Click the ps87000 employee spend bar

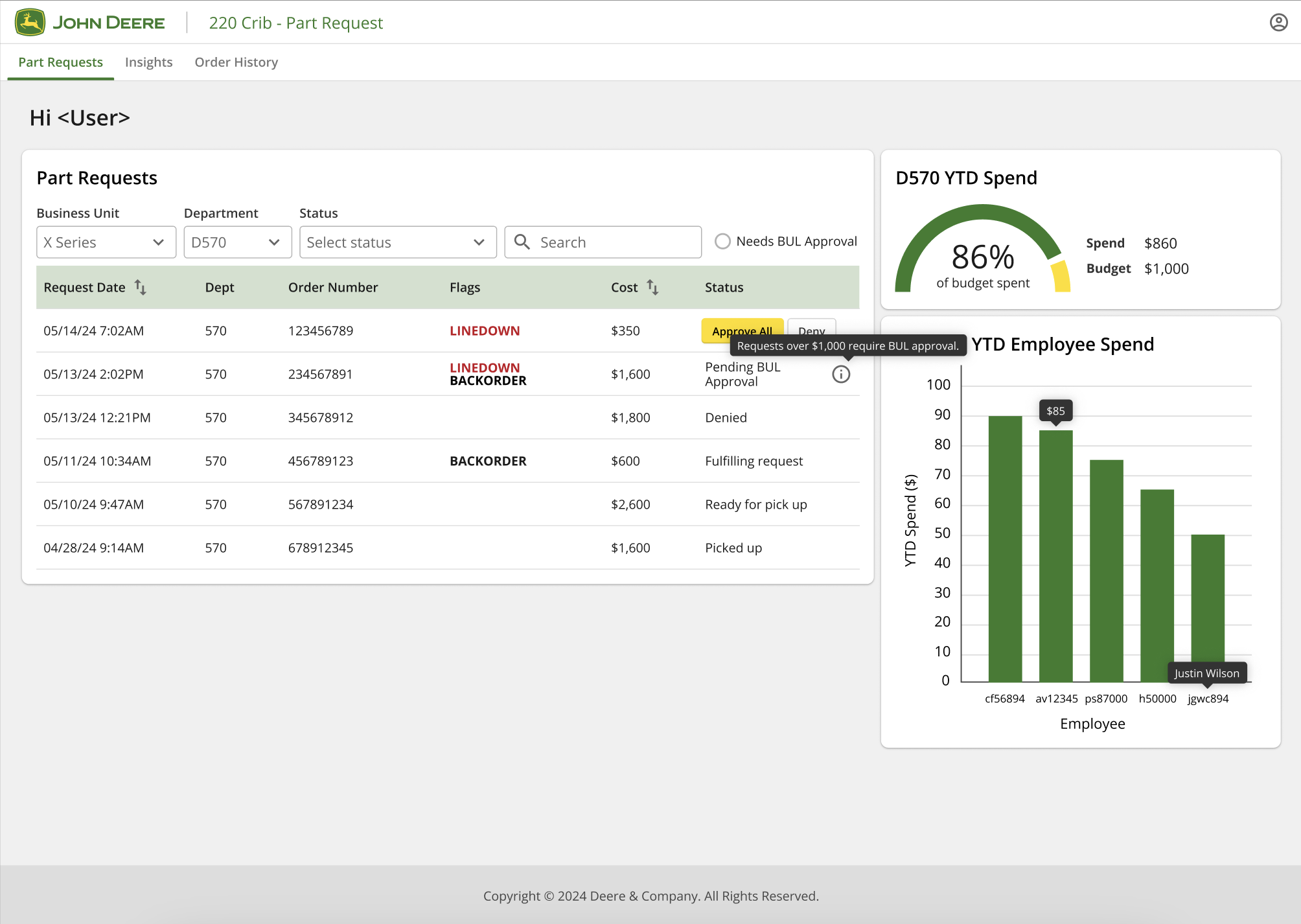click(x=1107, y=570)
